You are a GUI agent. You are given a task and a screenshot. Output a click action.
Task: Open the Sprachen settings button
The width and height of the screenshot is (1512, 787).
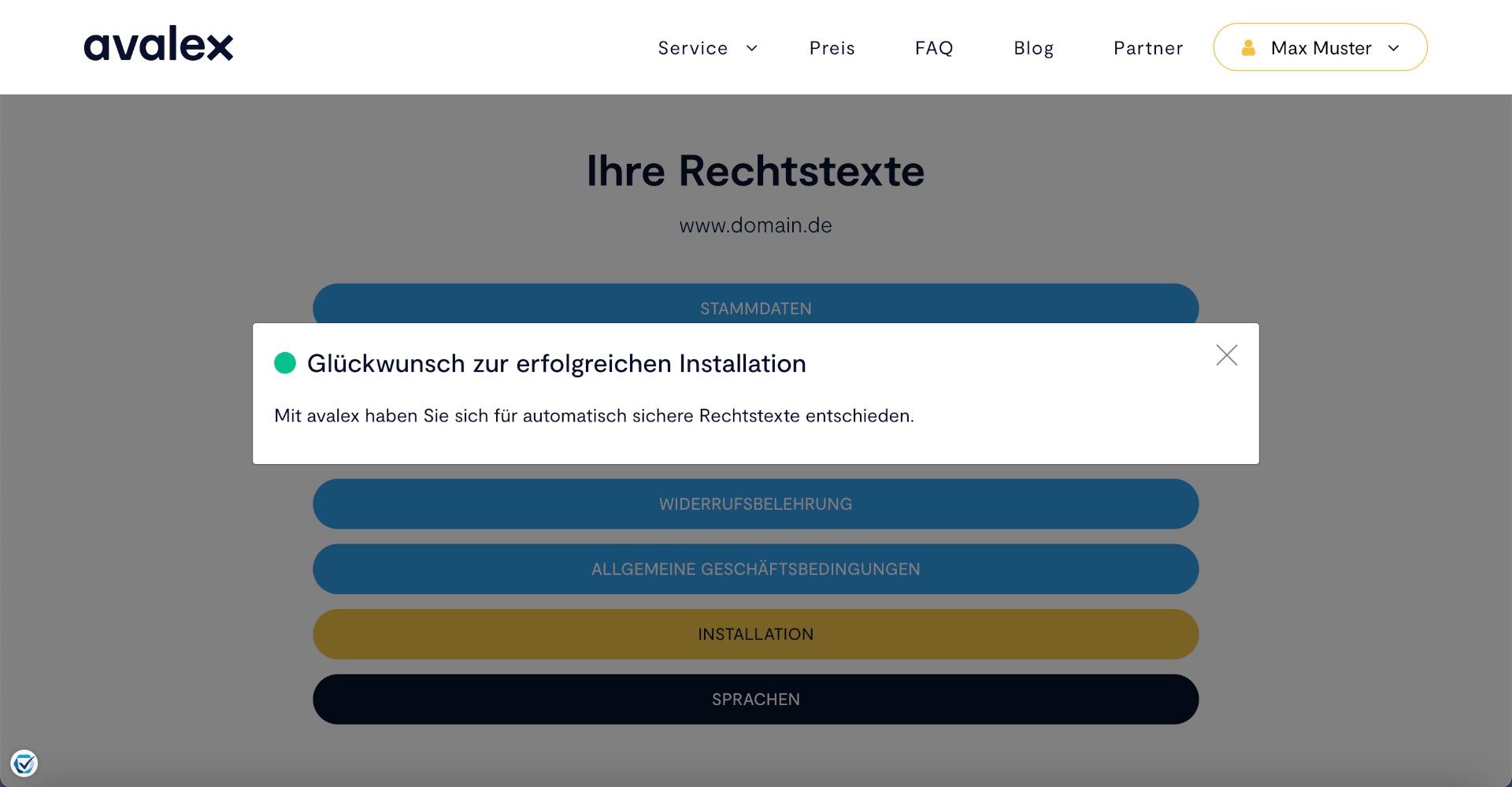point(755,700)
